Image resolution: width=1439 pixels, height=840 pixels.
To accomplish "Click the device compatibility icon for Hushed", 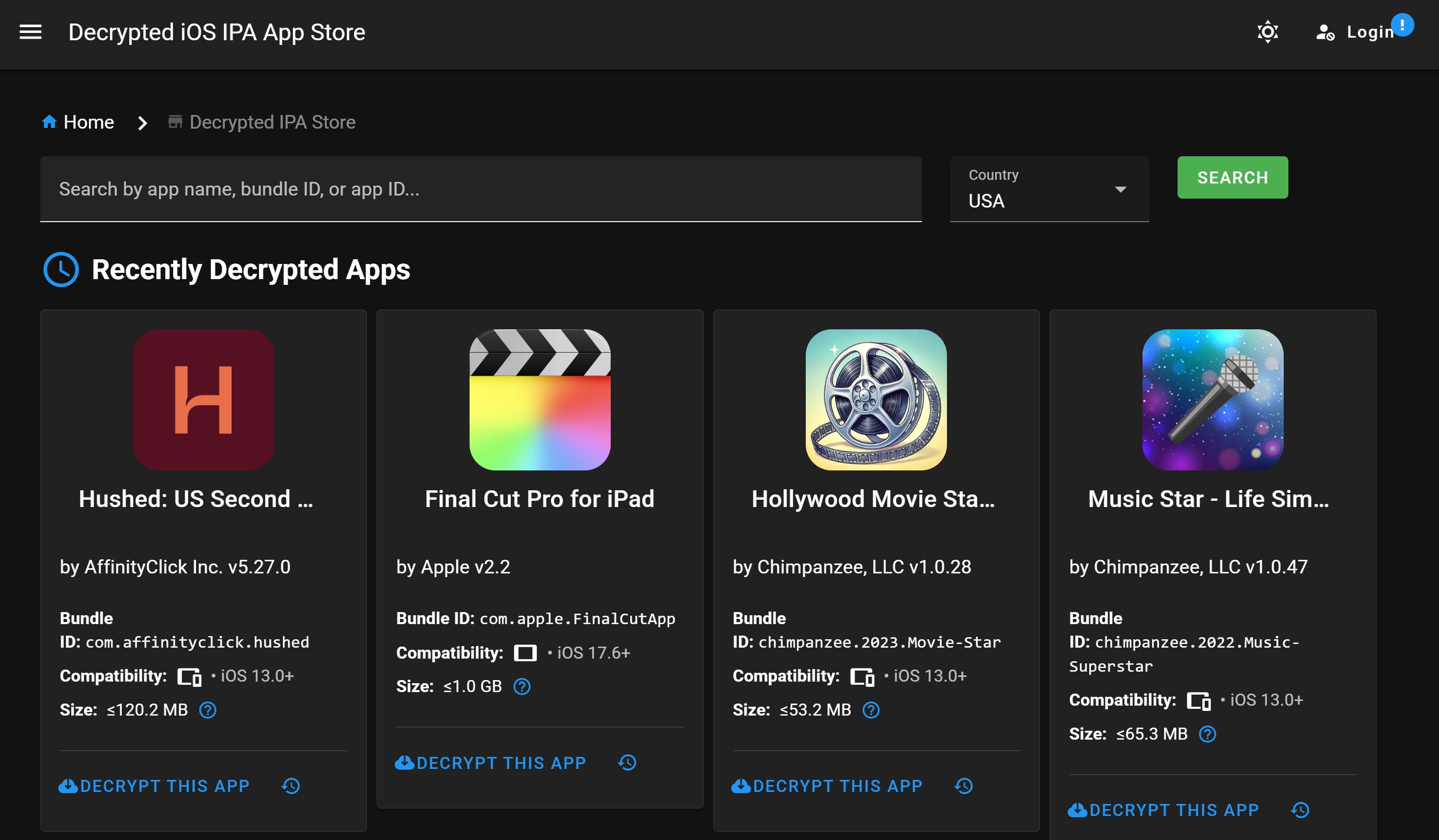I will click(189, 677).
